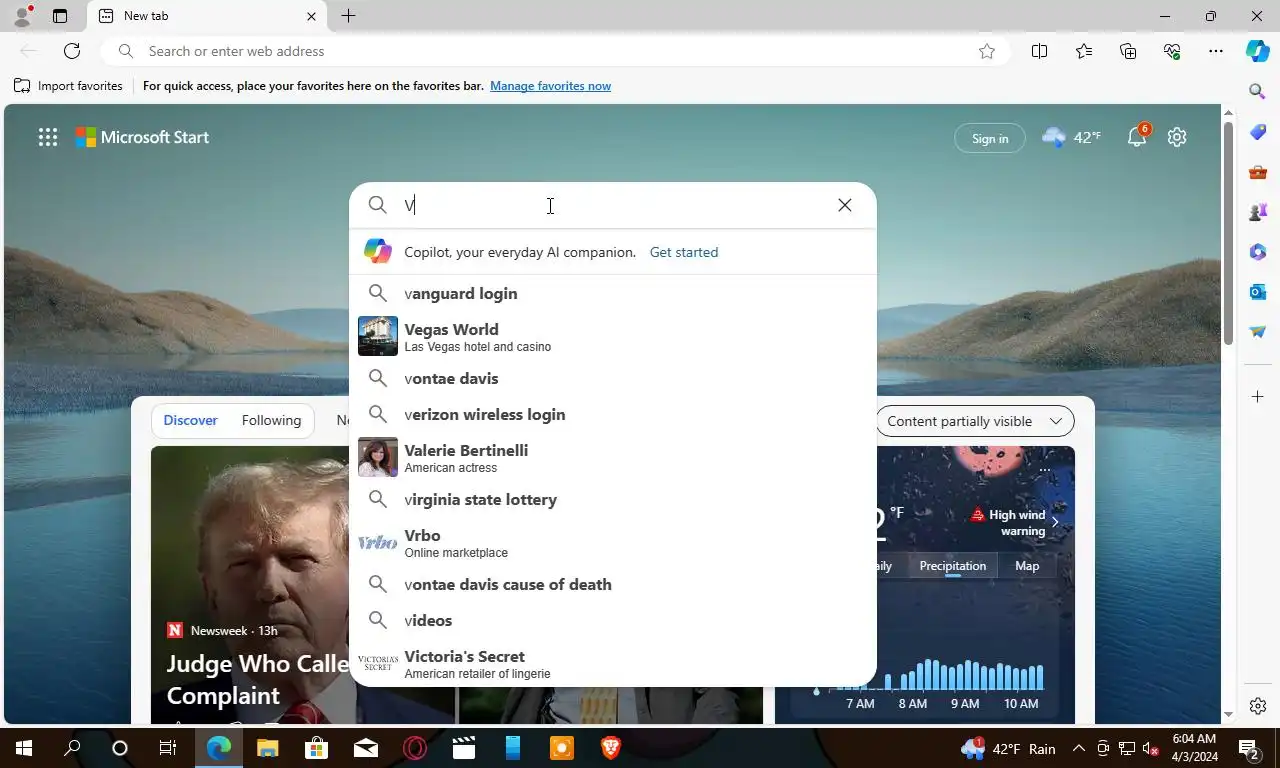
Task: Click the Get started Copilot link
Action: (x=684, y=252)
